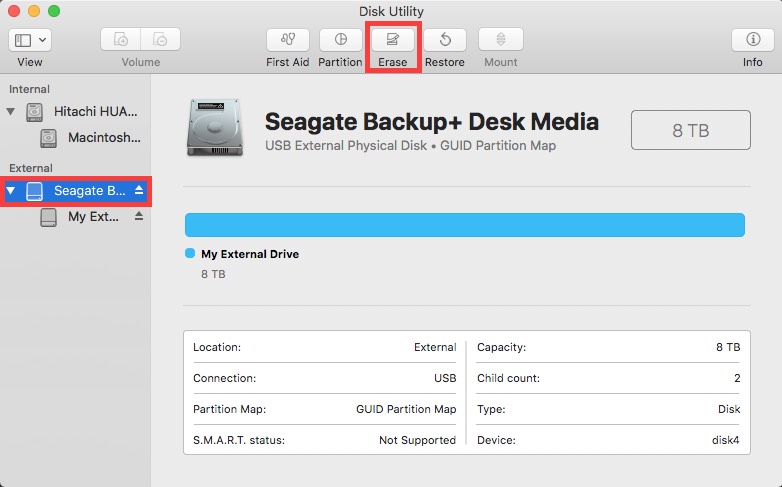The height and width of the screenshot is (487, 782).
Task: Click the Type value Disk
Action: click(x=729, y=409)
